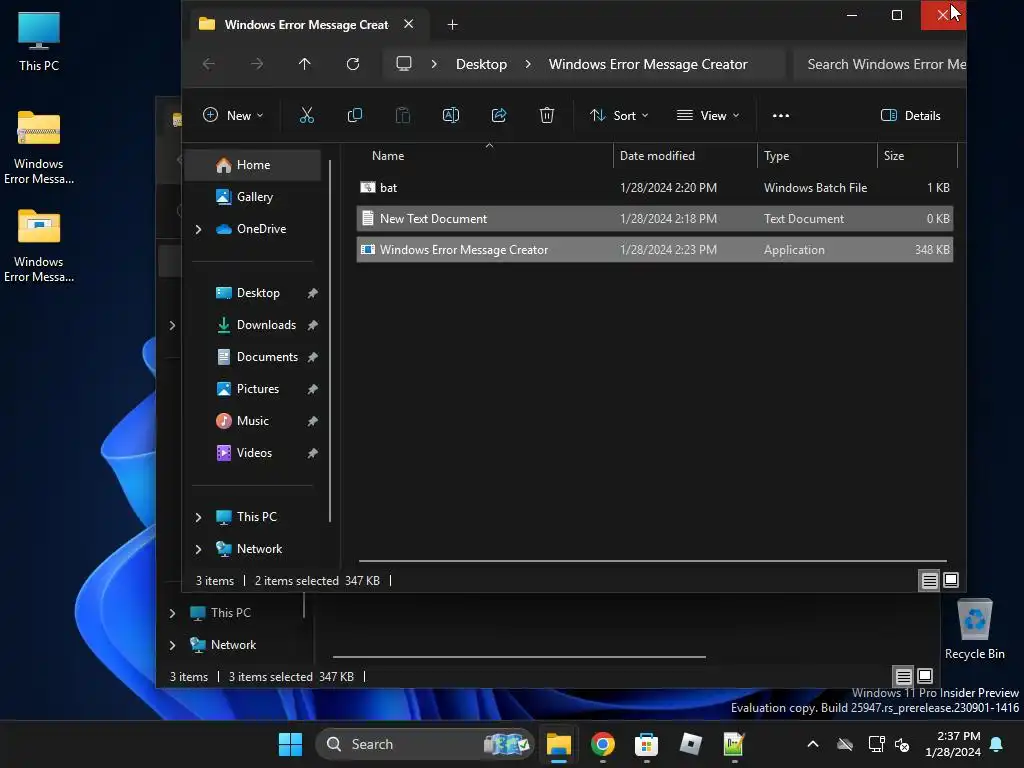Close the Windows Error Message Creator tab
1024x768 pixels.
pyautogui.click(x=408, y=24)
